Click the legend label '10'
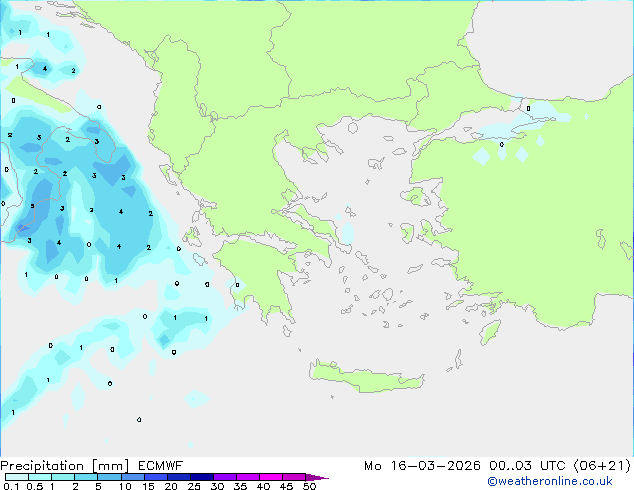Viewport: 634px width, 490px height. (x=125, y=486)
